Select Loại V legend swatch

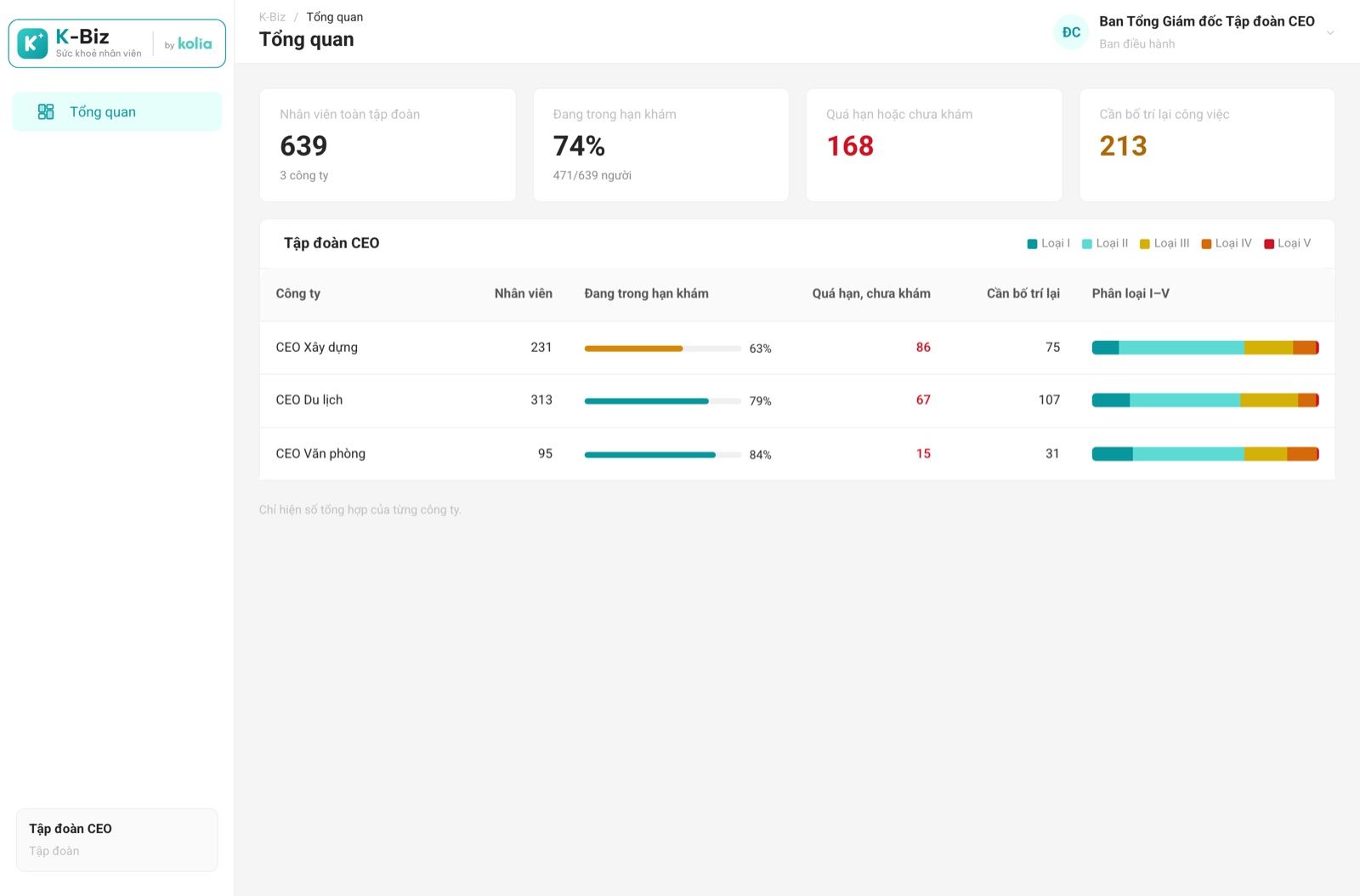pyautogui.click(x=1269, y=244)
